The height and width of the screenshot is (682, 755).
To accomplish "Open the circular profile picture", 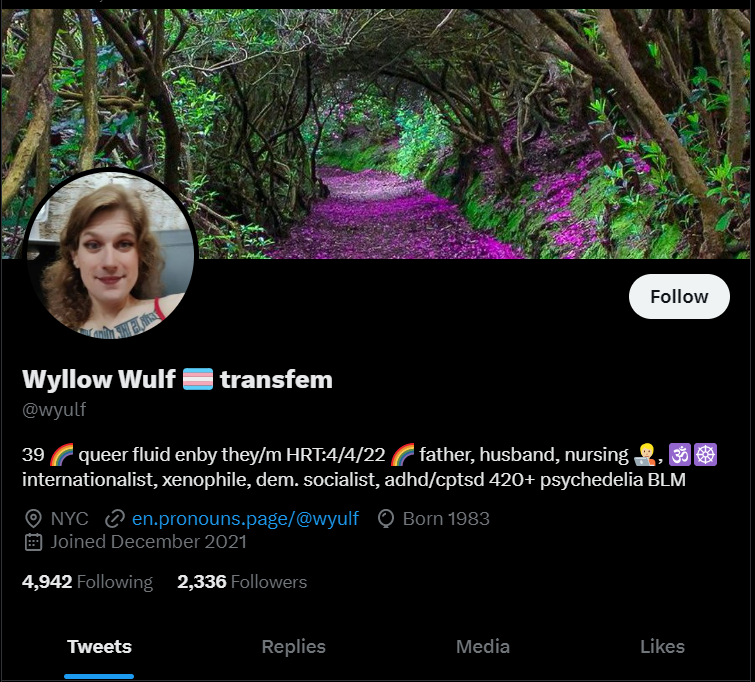I will tap(110, 254).
